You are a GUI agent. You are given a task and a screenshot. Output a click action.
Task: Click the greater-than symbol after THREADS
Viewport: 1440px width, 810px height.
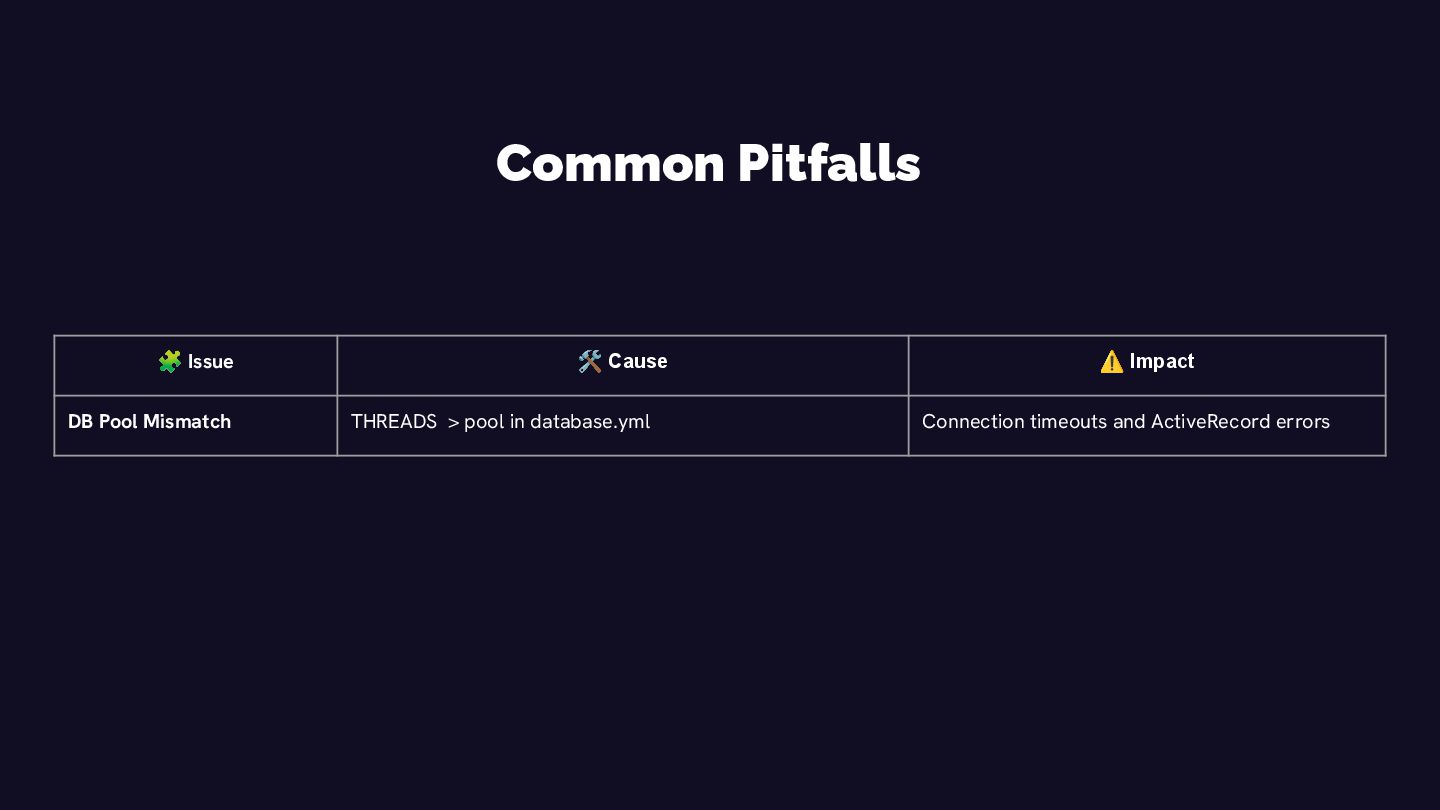coord(453,423)
